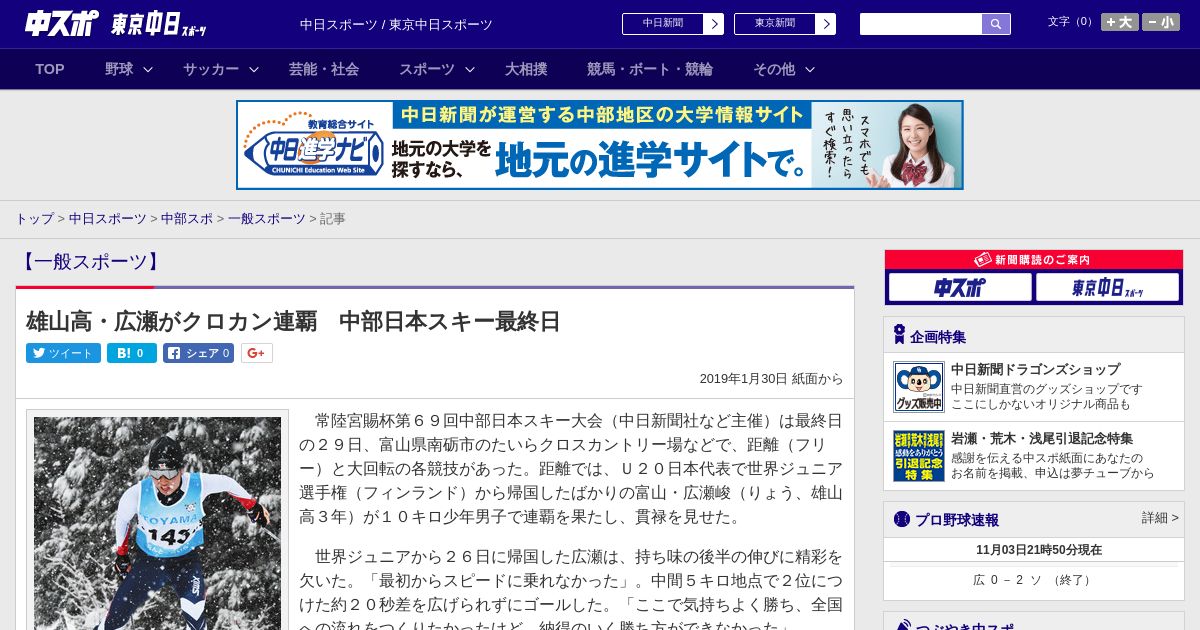
Task: Share article with Facebook シェア button
Action: pyautogui.click(x=198, y=353)
